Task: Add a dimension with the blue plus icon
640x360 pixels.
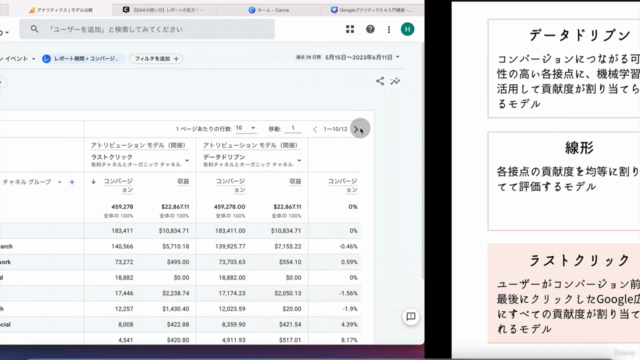Action: [72, 182]
